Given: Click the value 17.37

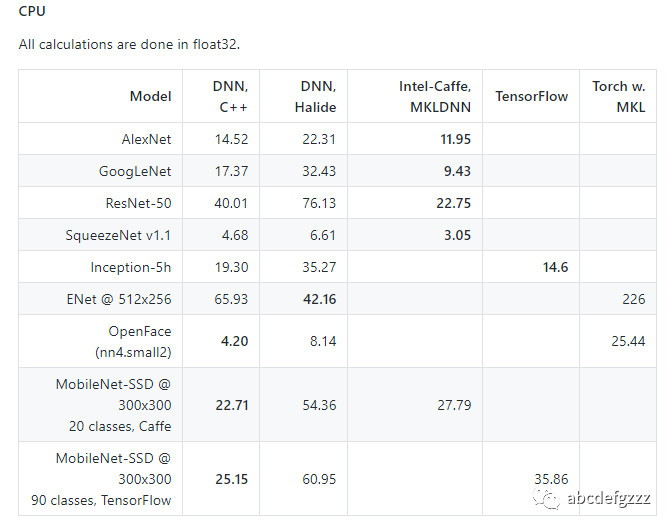Looking at the screenshot, I should pyautogui.click(x=231, y=171).
